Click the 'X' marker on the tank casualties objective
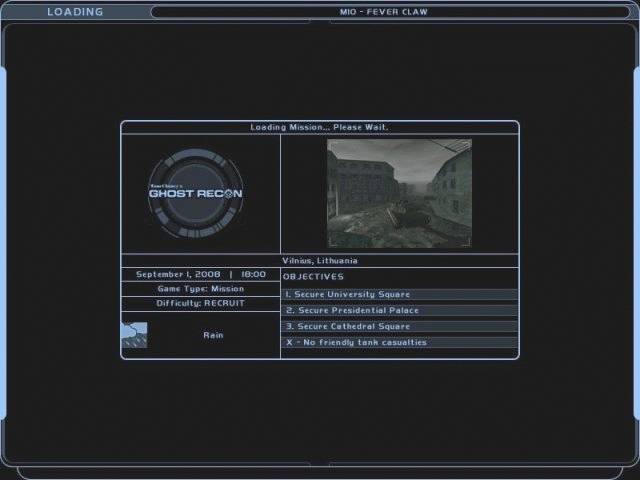 tap(288, 343)
